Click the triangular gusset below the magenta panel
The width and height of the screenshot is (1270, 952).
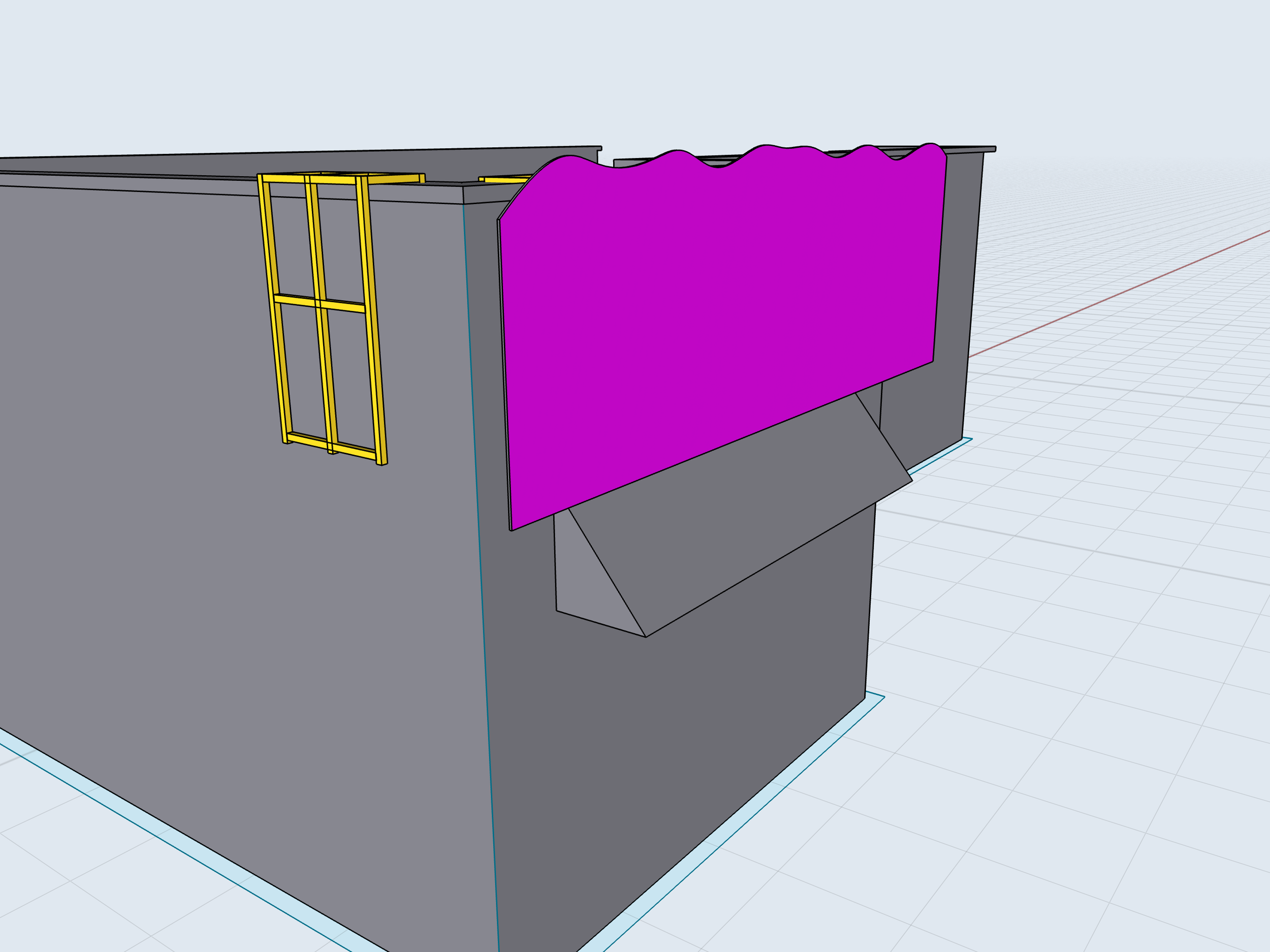(x=586, y=574)
